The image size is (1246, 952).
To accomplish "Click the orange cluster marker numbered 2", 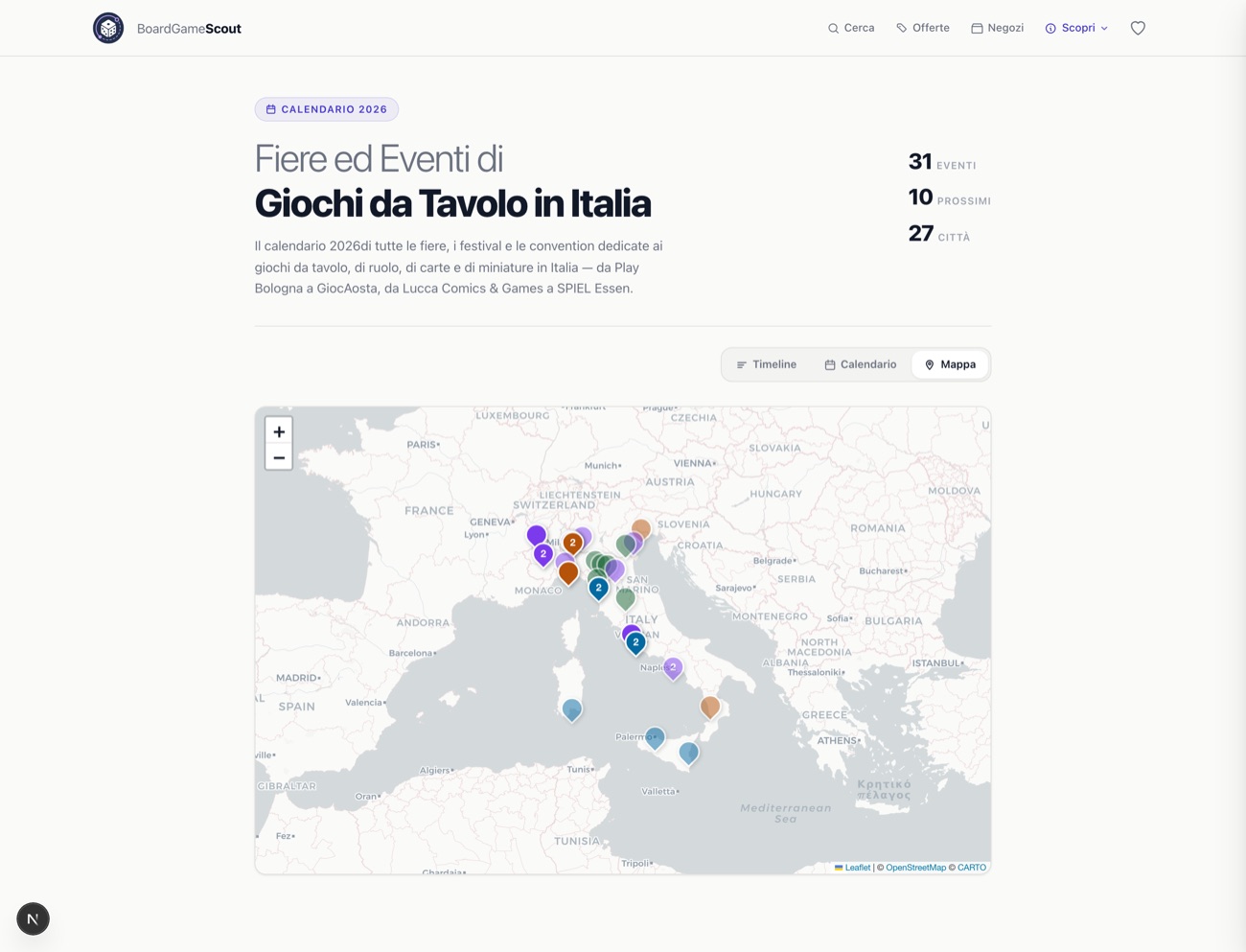I will [573, 544].
